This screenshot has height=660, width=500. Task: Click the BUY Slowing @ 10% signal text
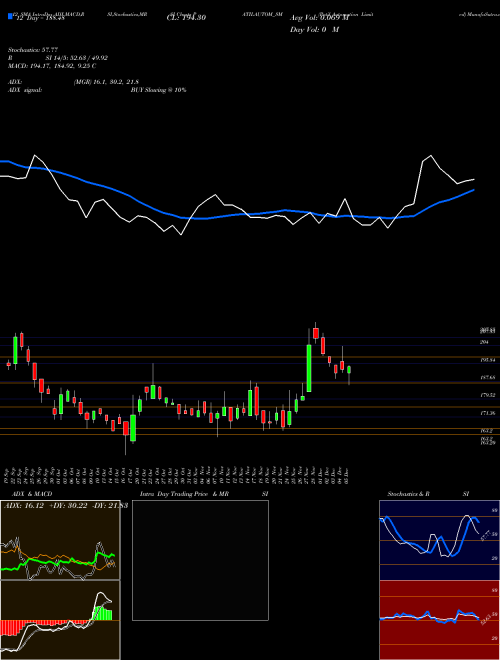tap(158, 90)
